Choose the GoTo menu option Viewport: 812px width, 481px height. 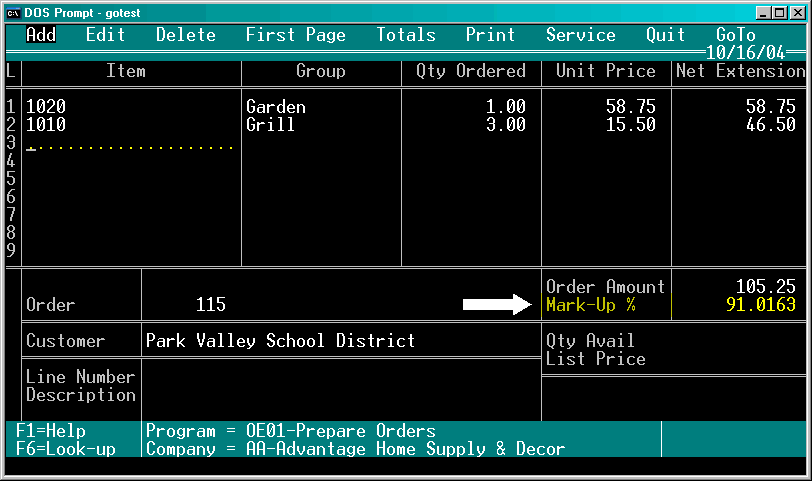pos(735,35)
